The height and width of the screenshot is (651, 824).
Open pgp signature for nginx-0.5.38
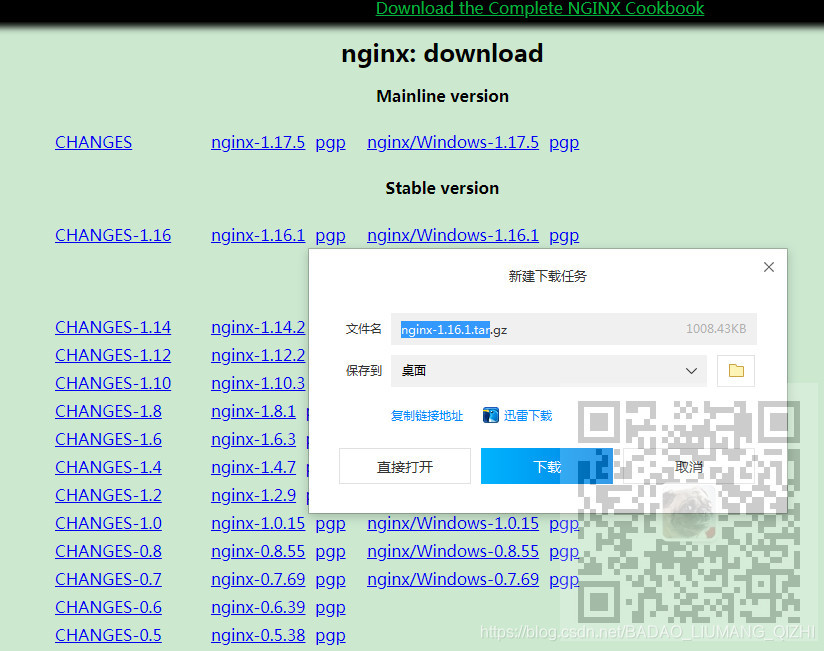point(331,636)
